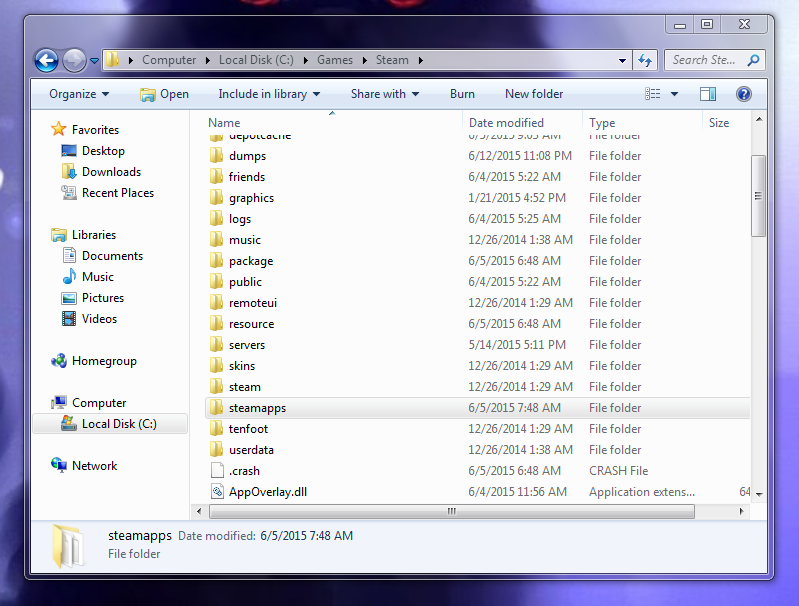Open the Share with menu

coord(385,94)
